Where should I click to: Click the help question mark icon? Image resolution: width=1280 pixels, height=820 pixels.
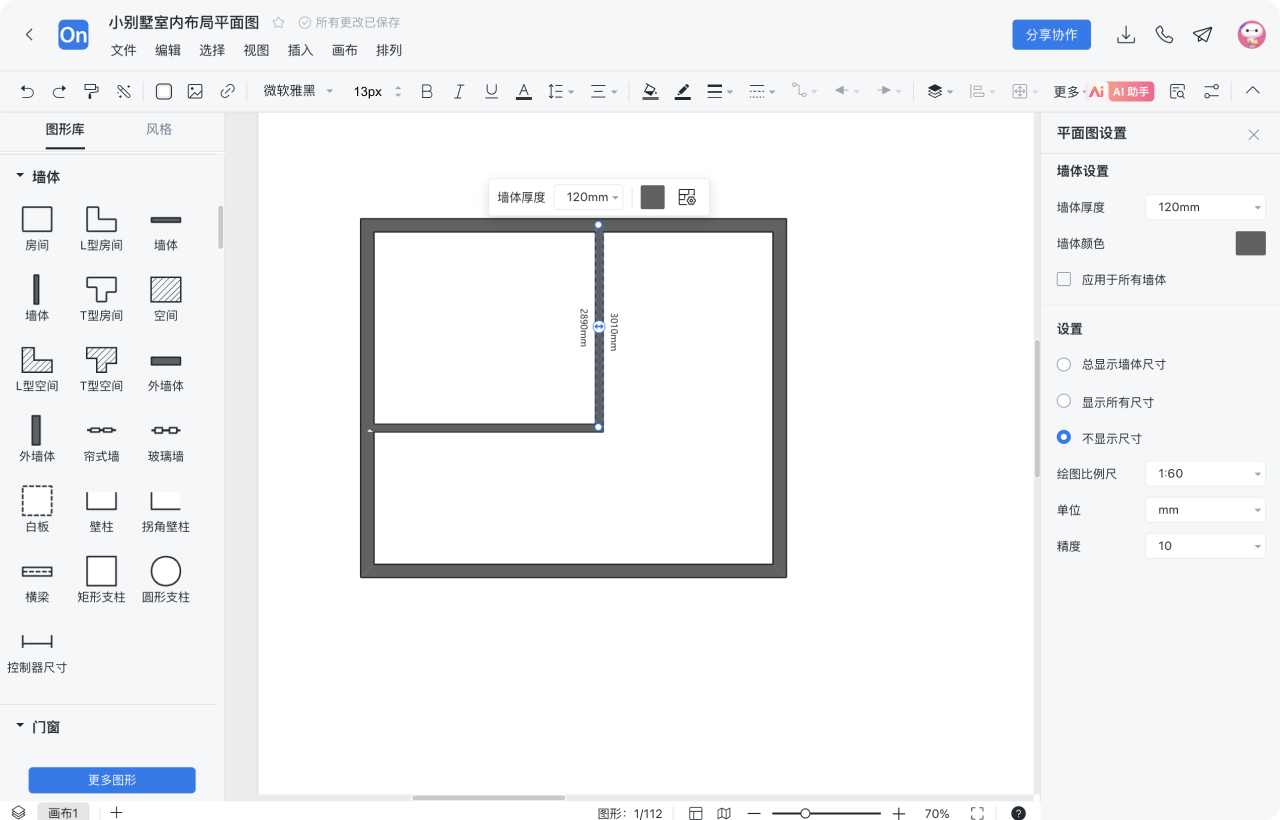(1018, 813)
